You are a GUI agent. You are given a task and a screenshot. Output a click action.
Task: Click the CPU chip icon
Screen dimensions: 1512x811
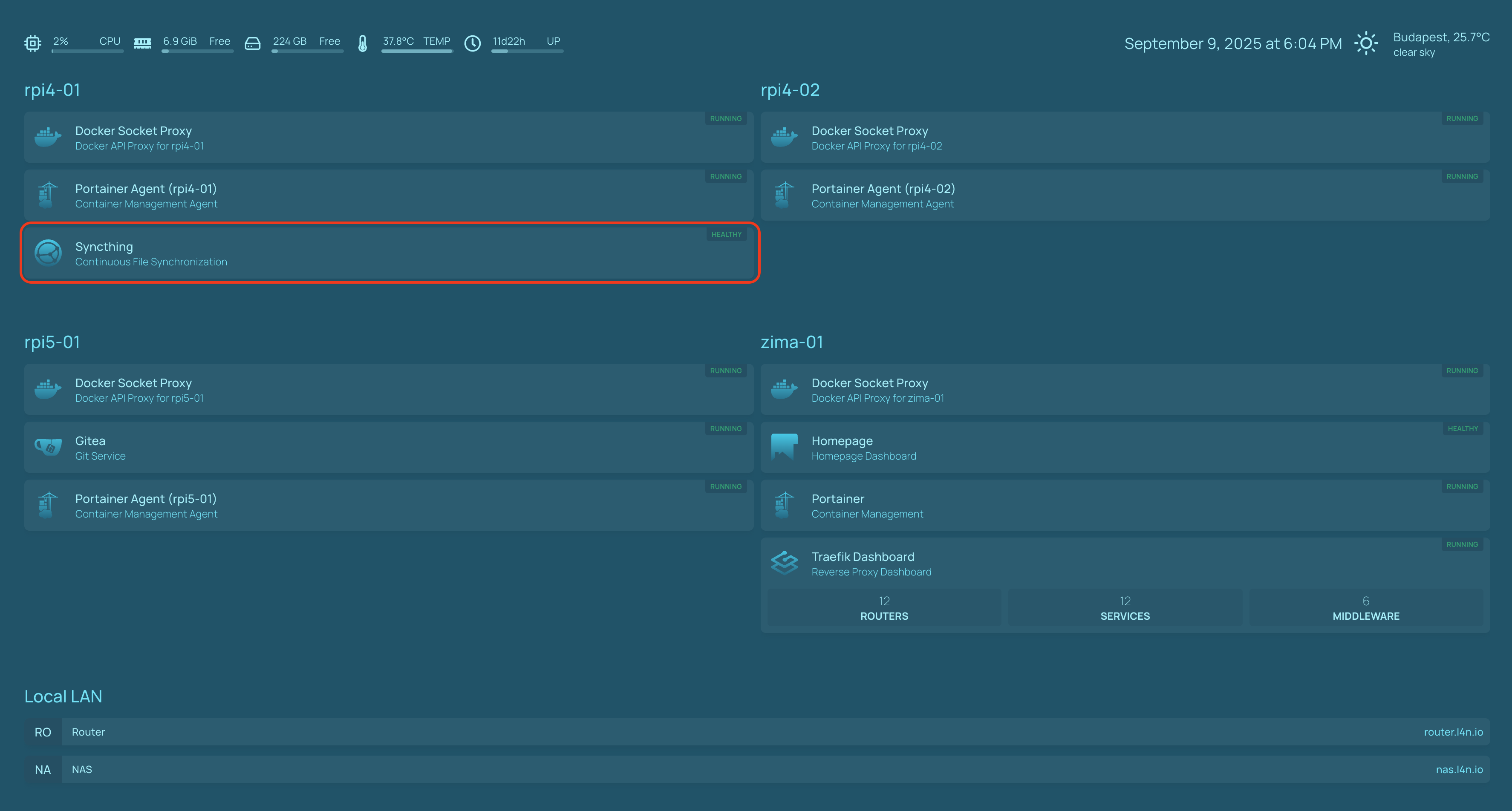(33, 43)
